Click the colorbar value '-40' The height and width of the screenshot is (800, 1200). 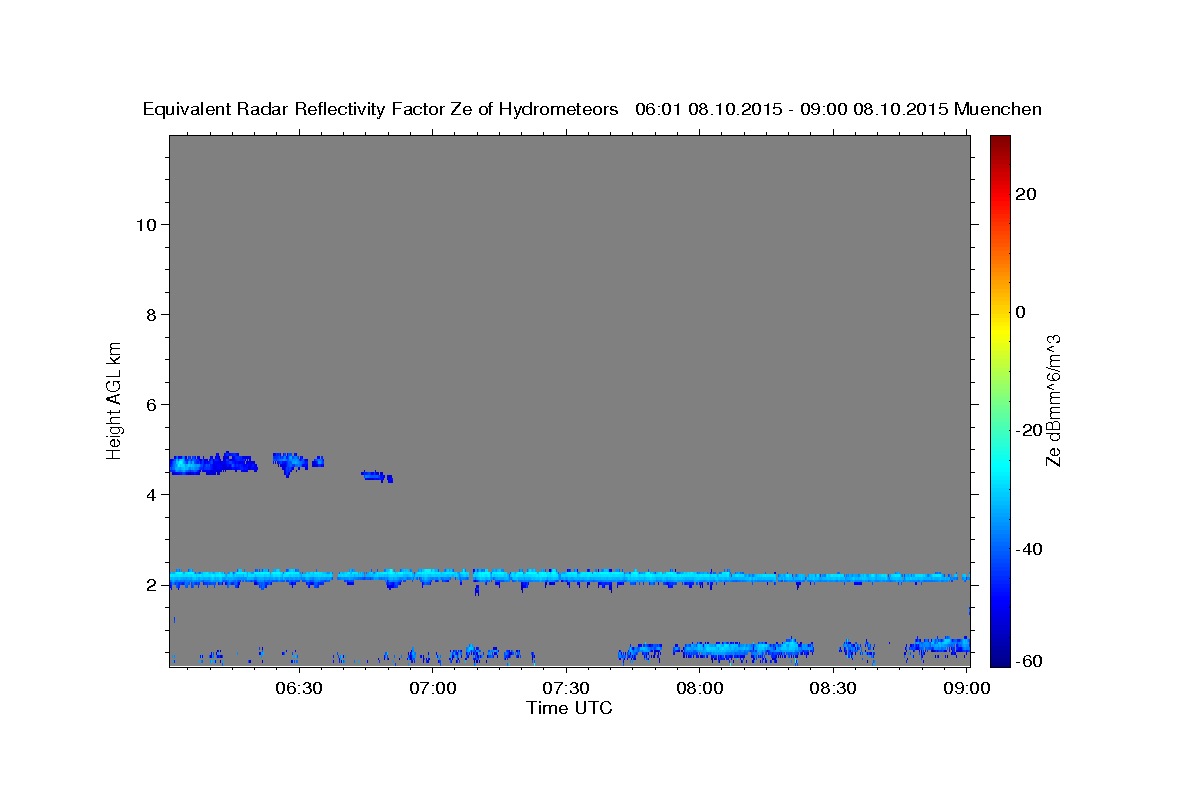[1030, 549]
